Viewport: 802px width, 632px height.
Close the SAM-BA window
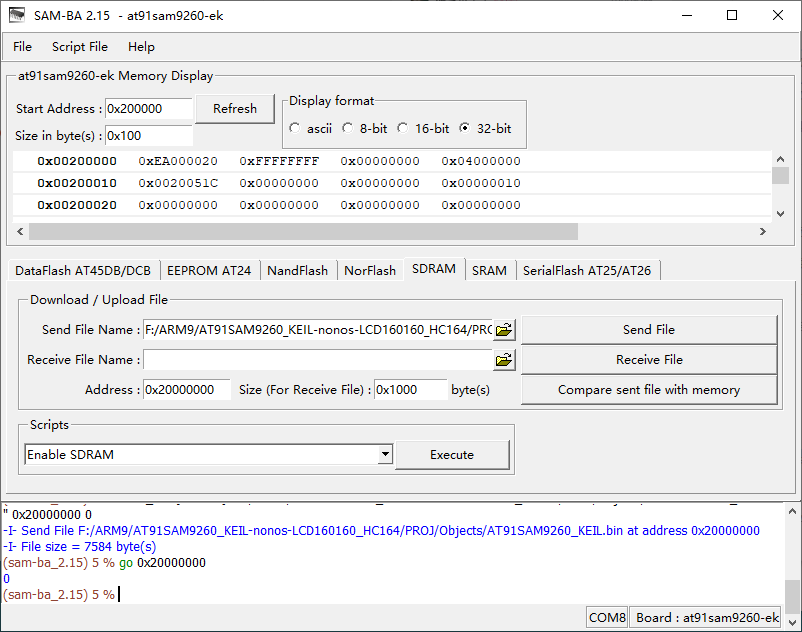click(x=777, y=15)
